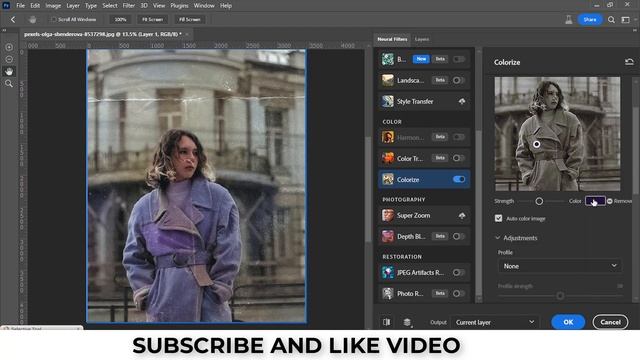Click the reset parameters icon beside Colorize title
The image size is (640, 360).
click(629, 62)
